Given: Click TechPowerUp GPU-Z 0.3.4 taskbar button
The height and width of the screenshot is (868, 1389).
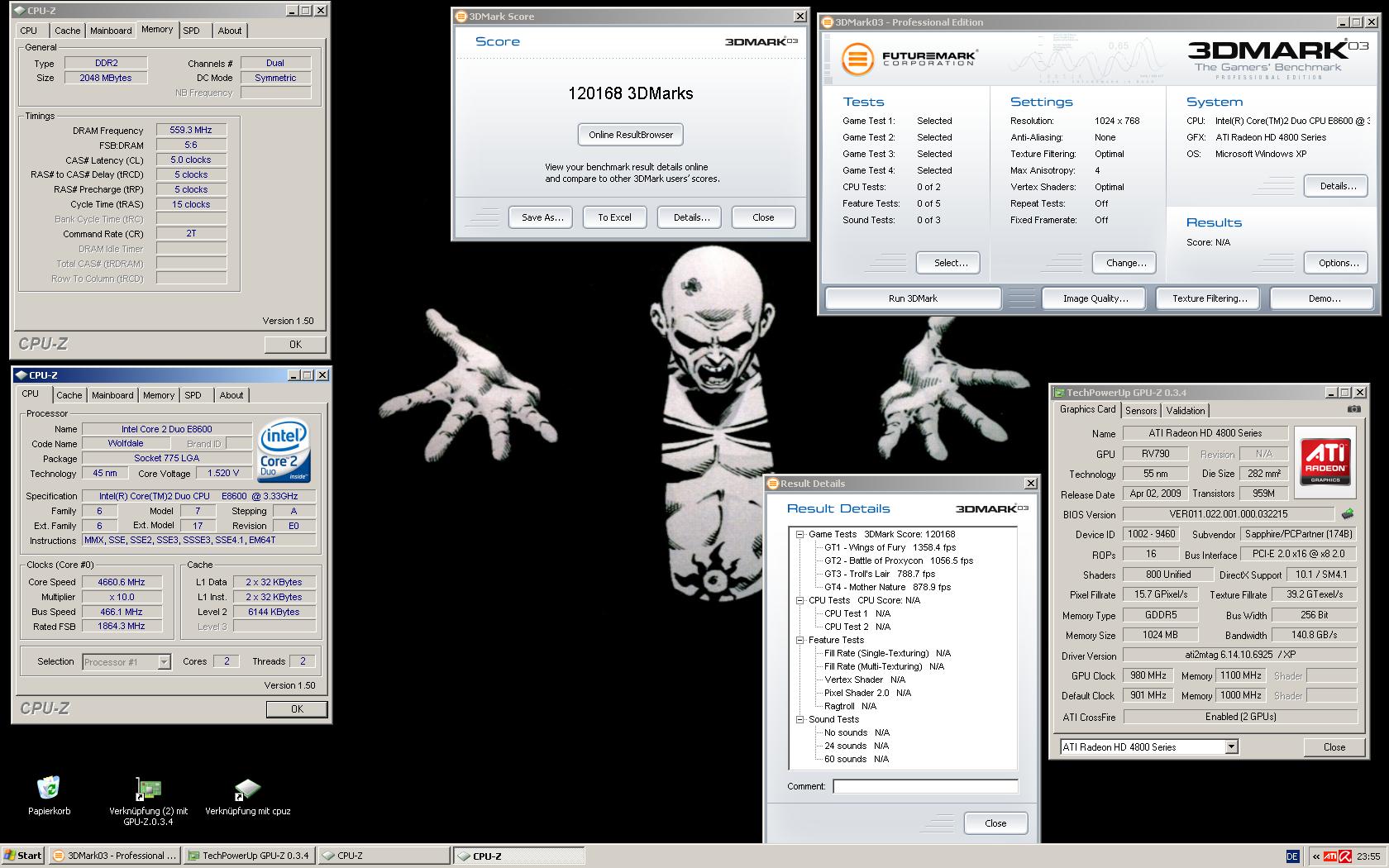Looking at the screenshot, I should tap(248, 856).
